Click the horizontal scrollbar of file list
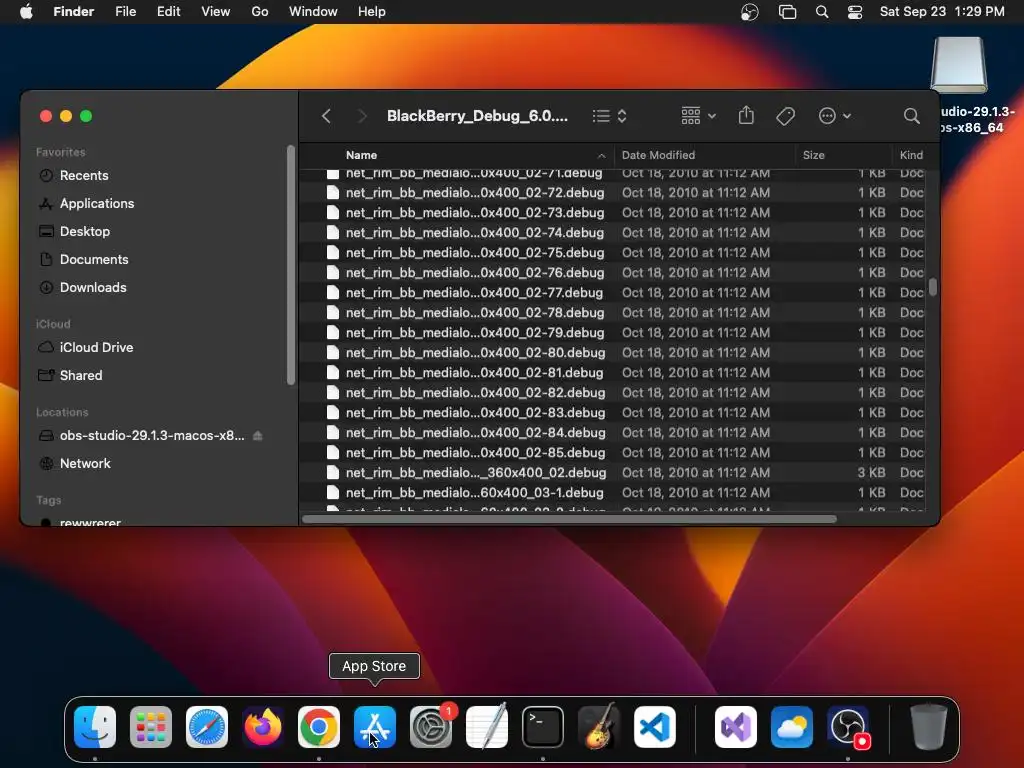The image size is (1024, 768). [569, 520]
